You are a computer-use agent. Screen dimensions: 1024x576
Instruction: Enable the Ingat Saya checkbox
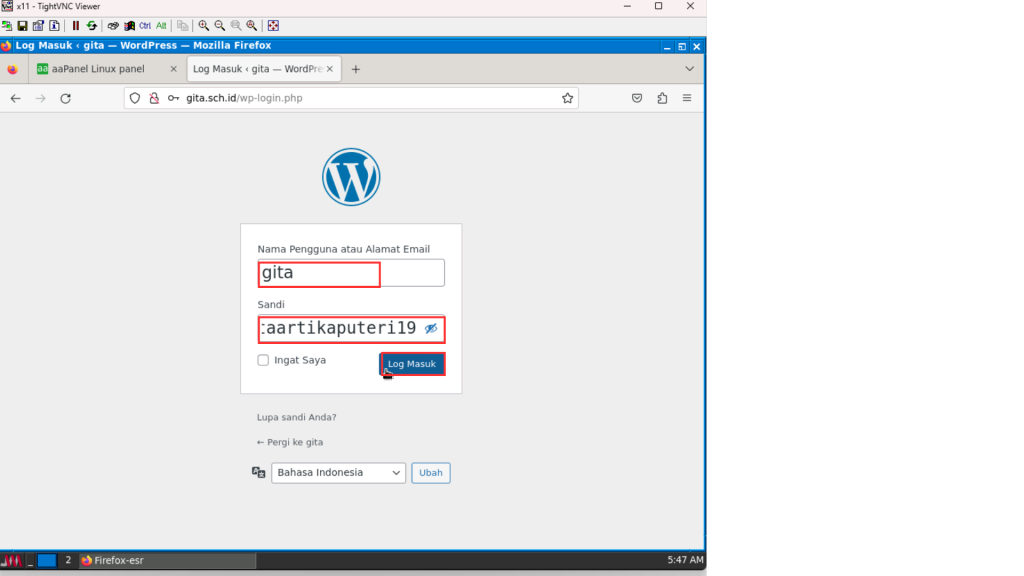[x=263, y=360]
